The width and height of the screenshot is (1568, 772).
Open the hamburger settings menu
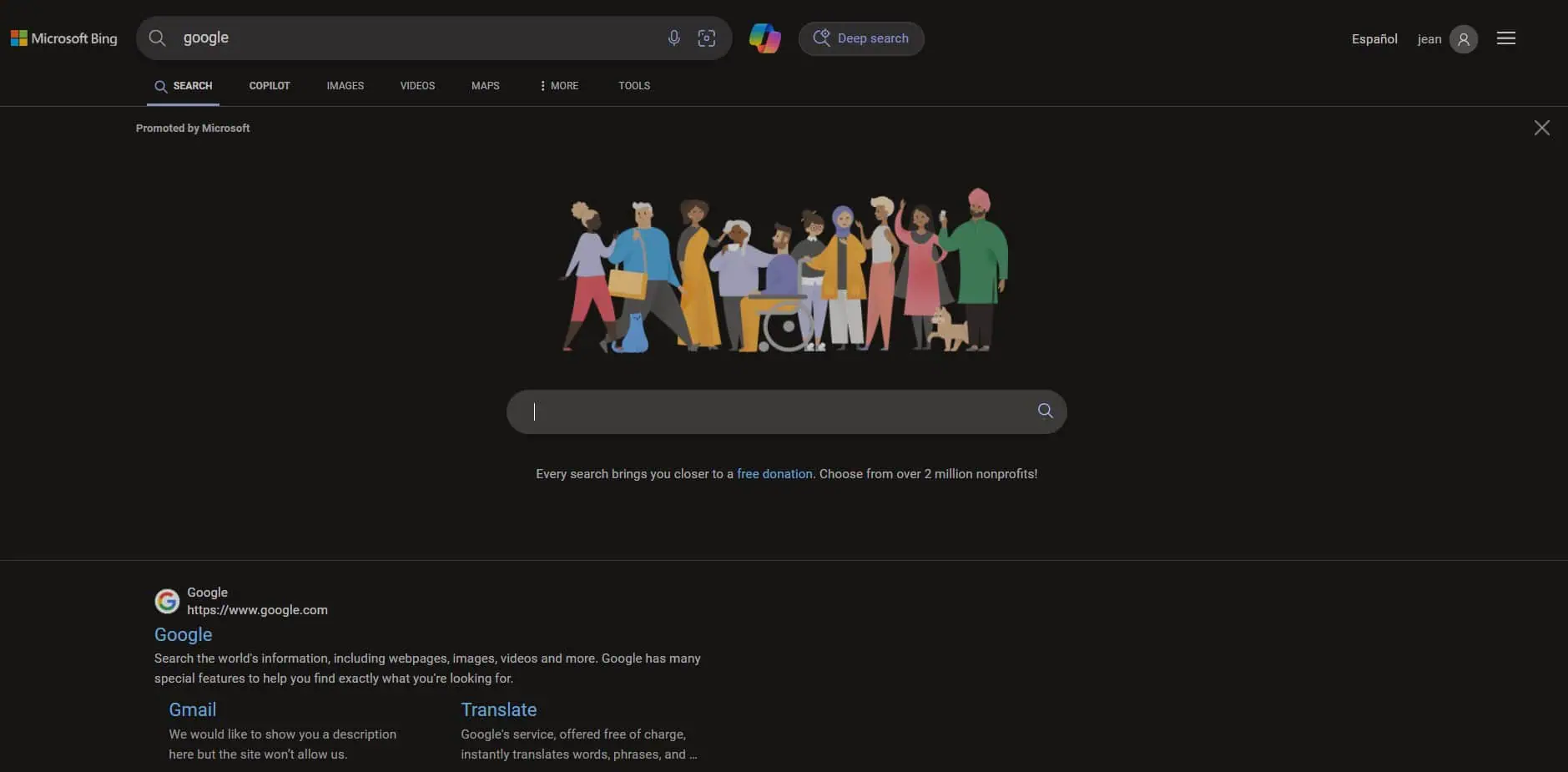click(1505, 38)
